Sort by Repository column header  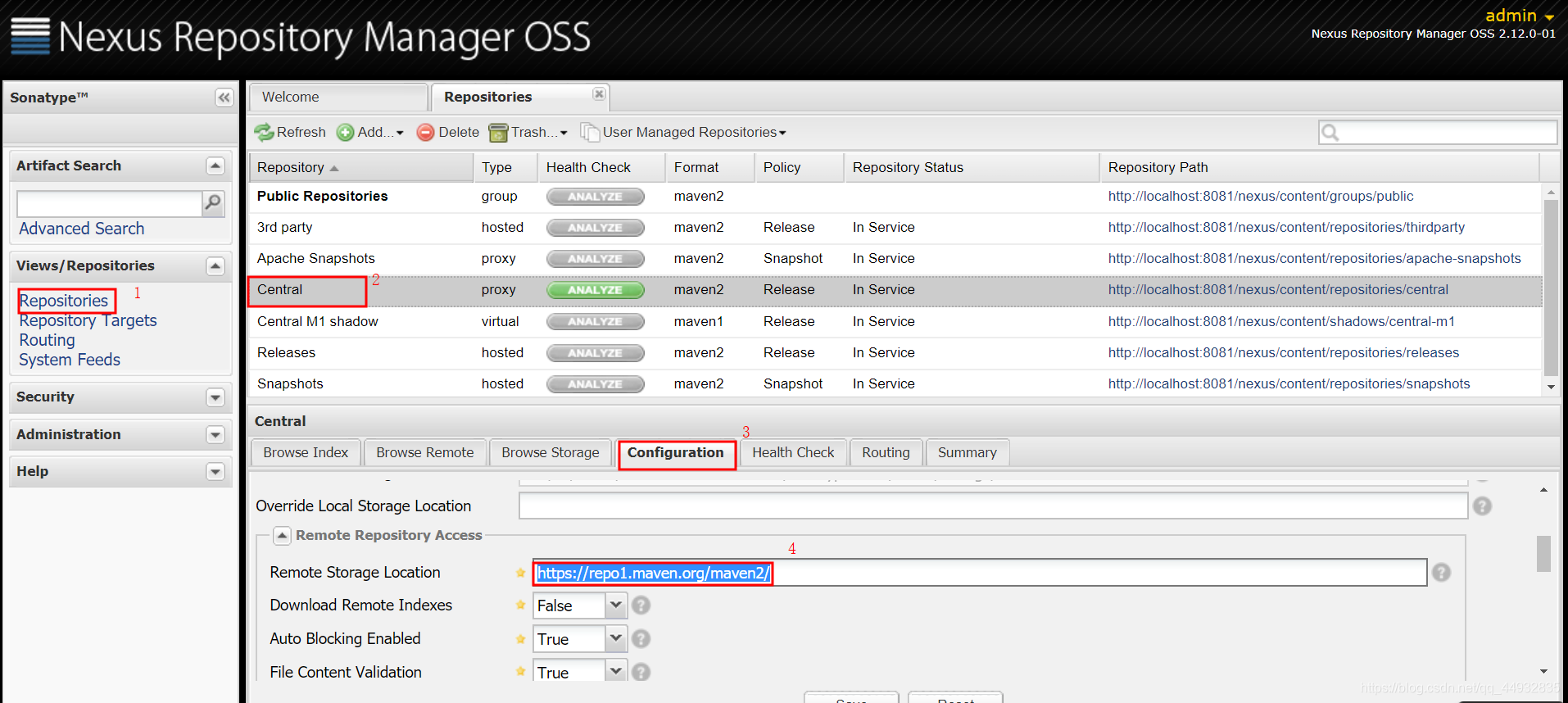(361, 167)
